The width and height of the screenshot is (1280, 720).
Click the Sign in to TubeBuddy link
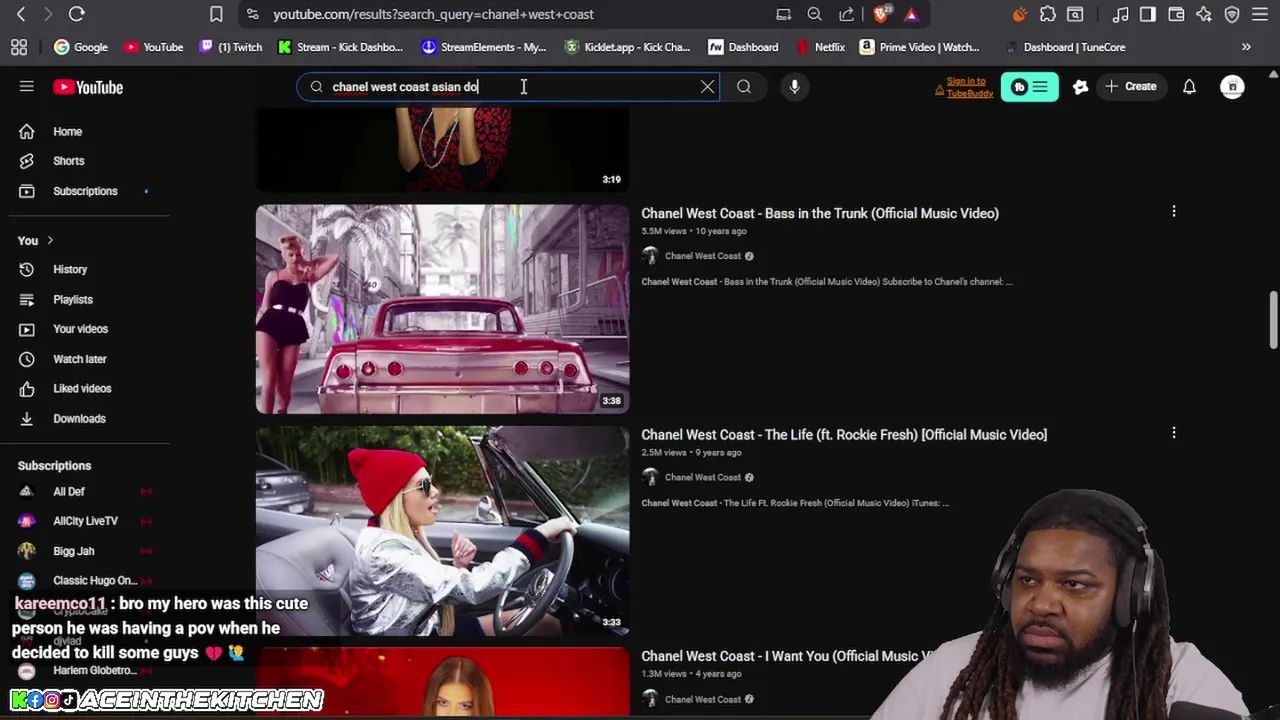966,87
